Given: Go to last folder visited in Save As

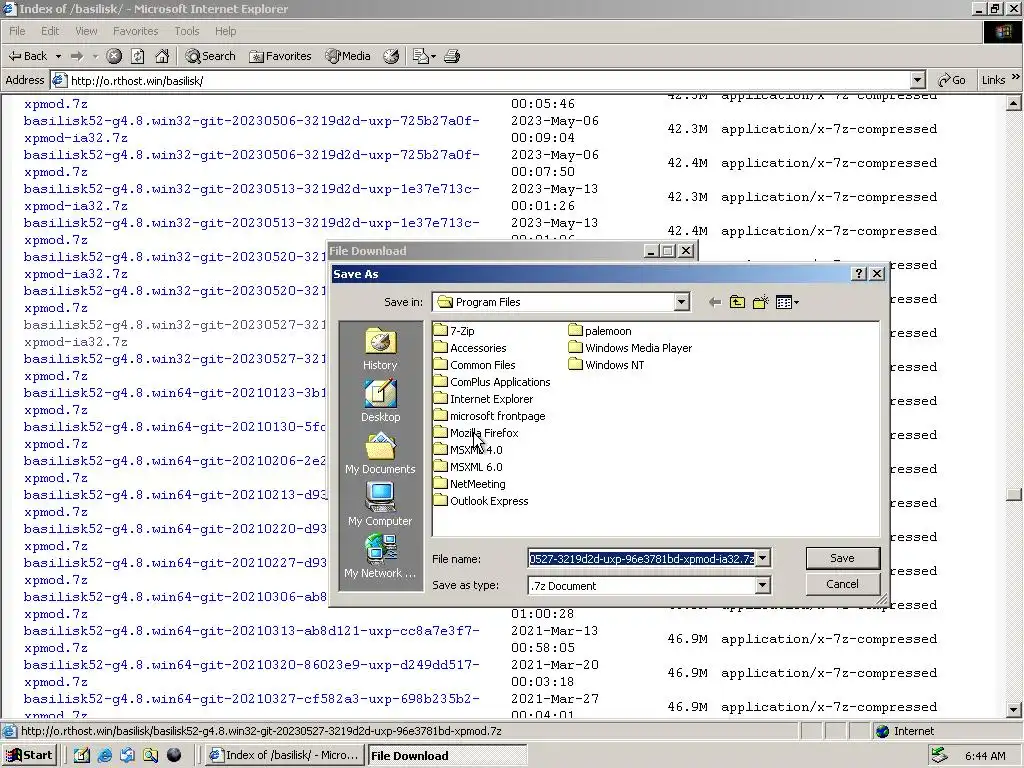Looking at the screenshot, I should 715,302.
